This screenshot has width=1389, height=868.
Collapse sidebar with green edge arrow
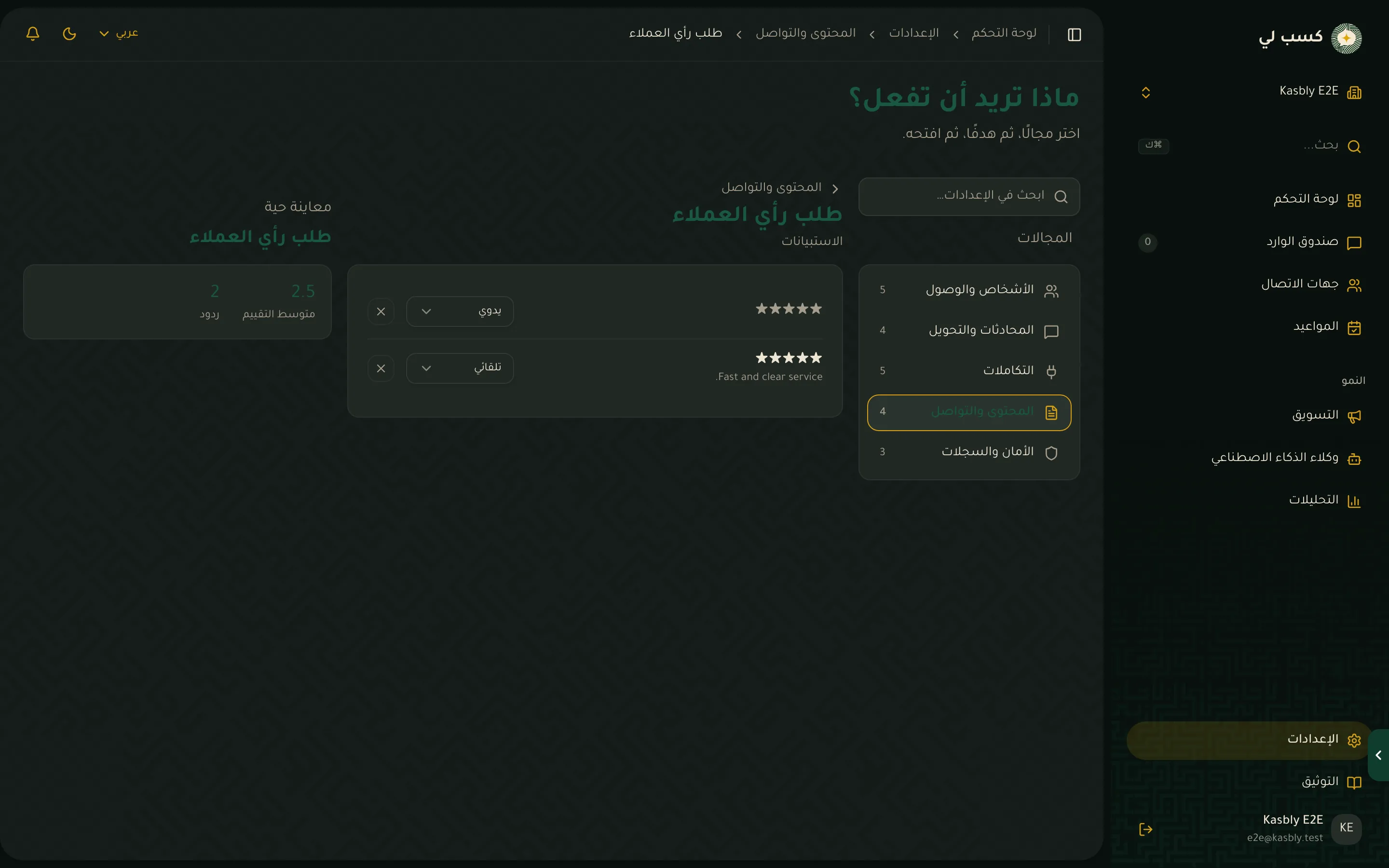(1379, 755)
